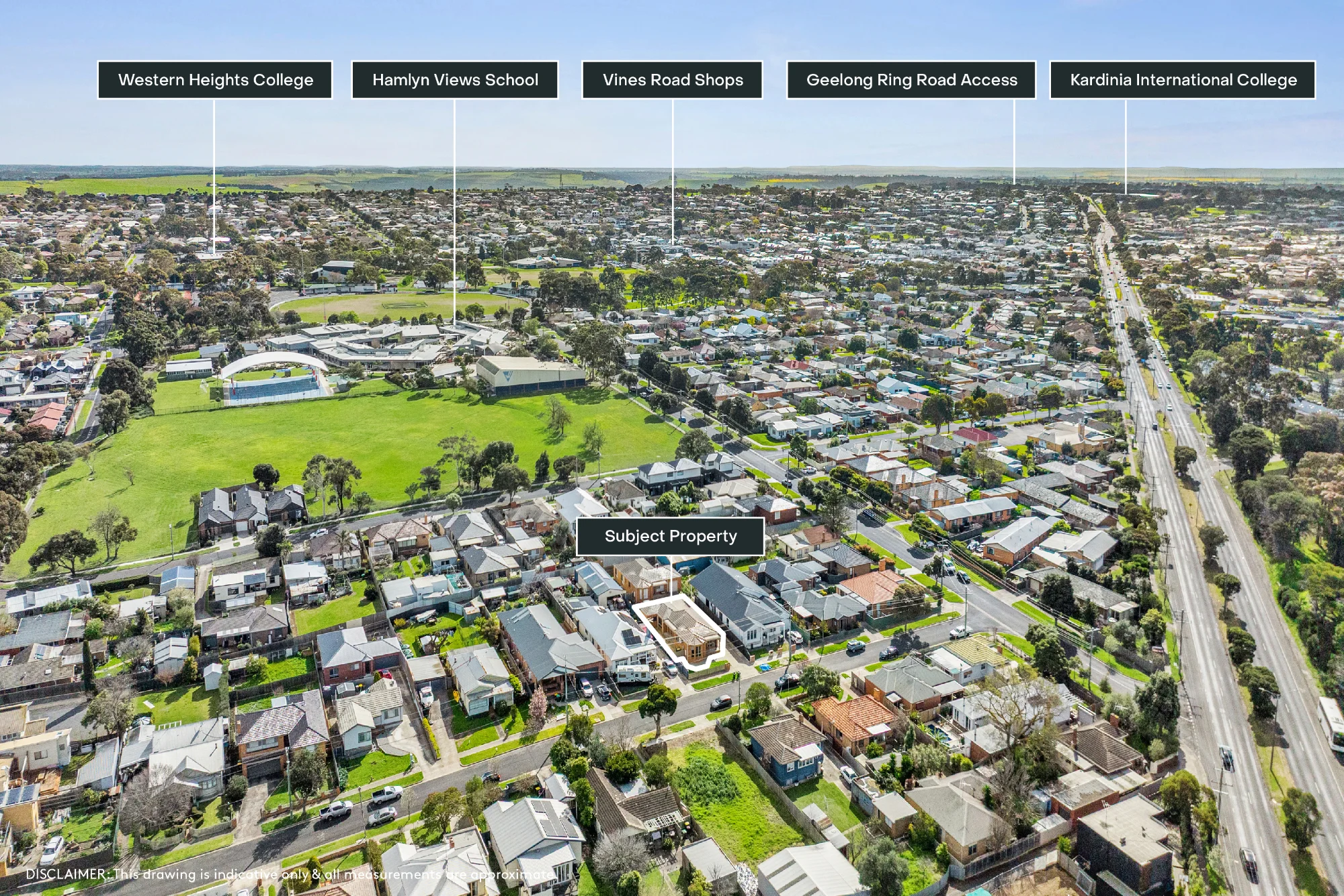Screen dimensions: 1344x896
Task: Click the Western Heights College label
Action: (215, 80)
